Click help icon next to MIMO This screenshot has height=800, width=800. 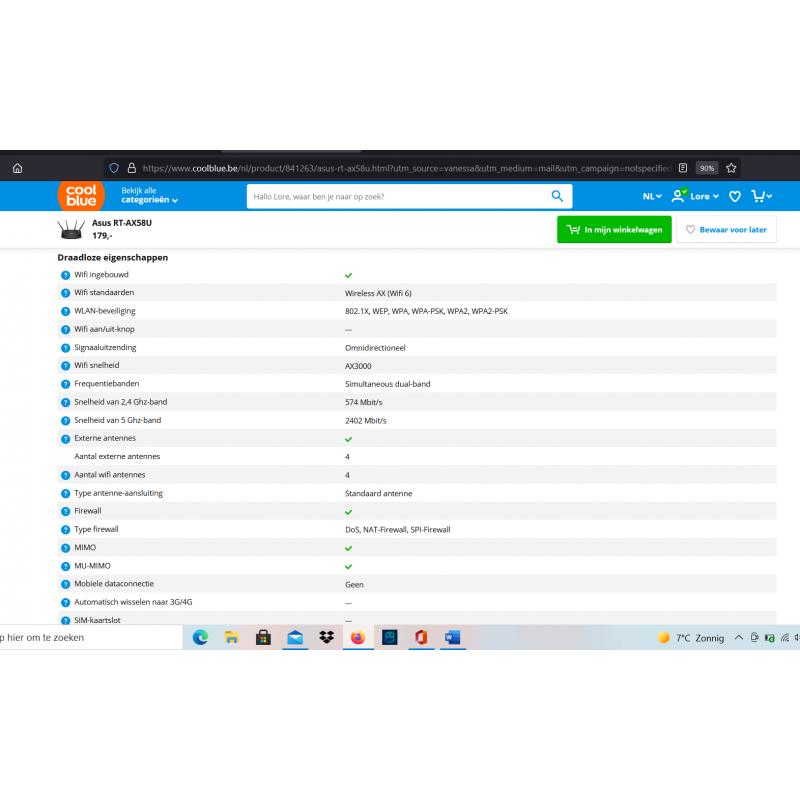click(65, 548)
